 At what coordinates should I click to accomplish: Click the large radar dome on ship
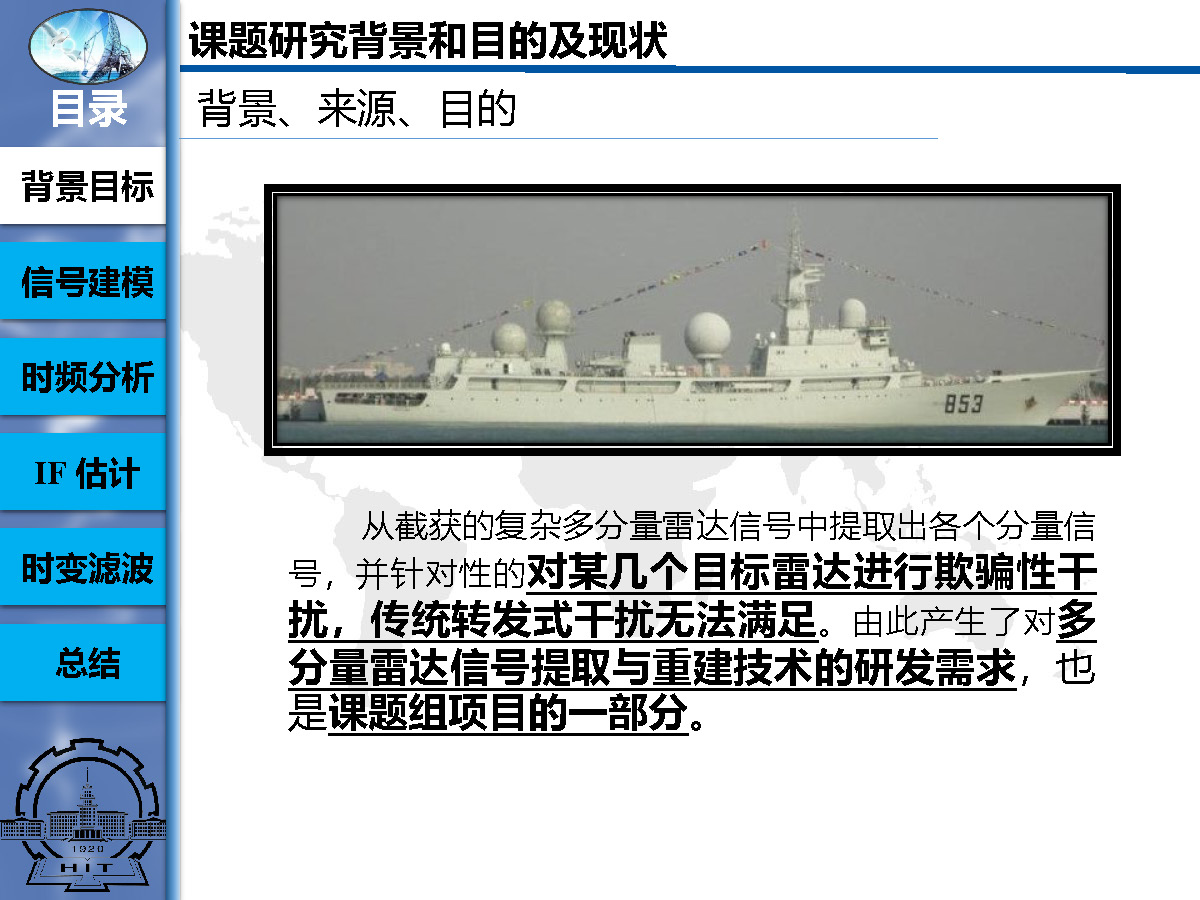708,336
